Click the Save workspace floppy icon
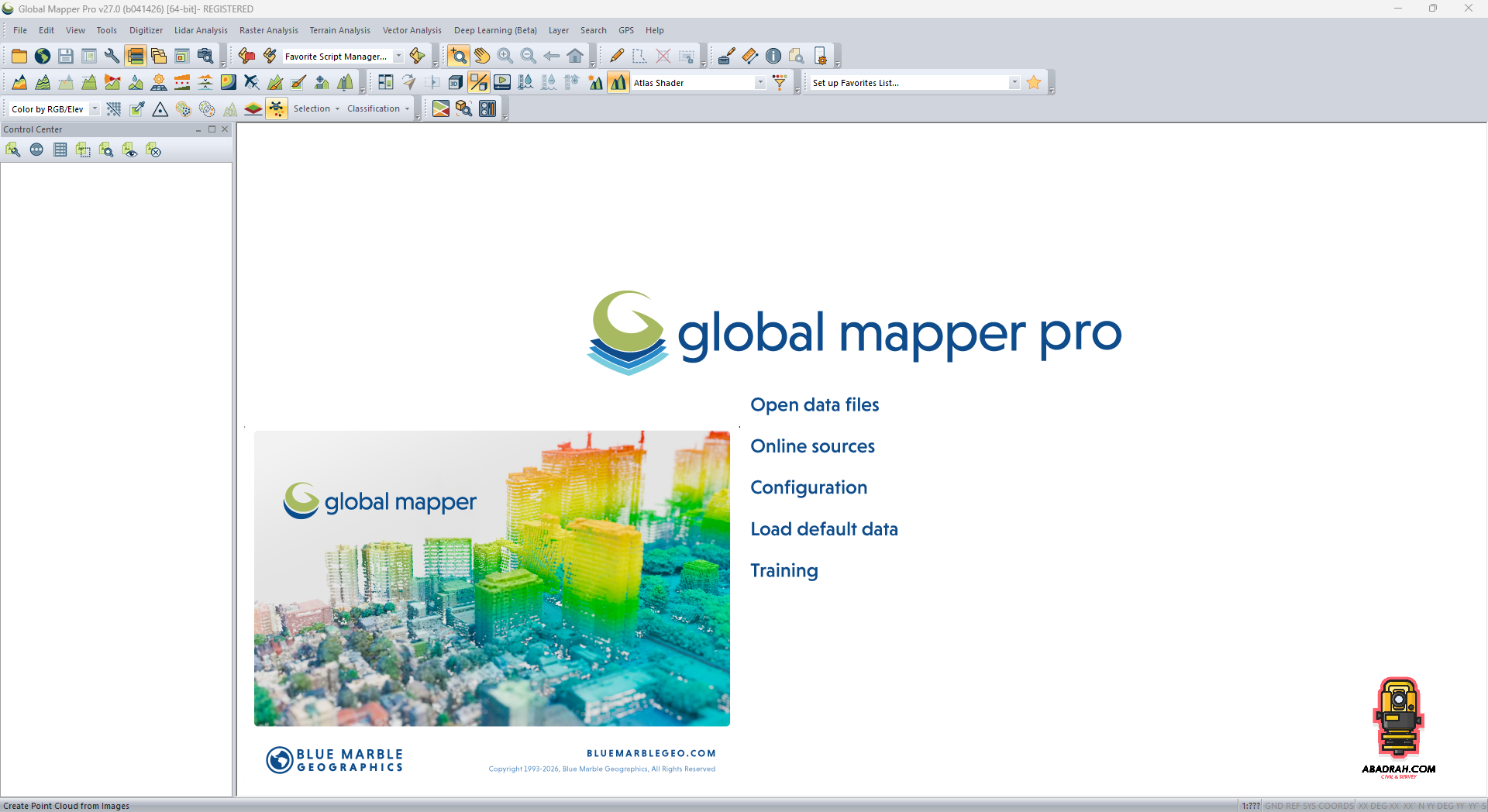 tap(66, 56)
